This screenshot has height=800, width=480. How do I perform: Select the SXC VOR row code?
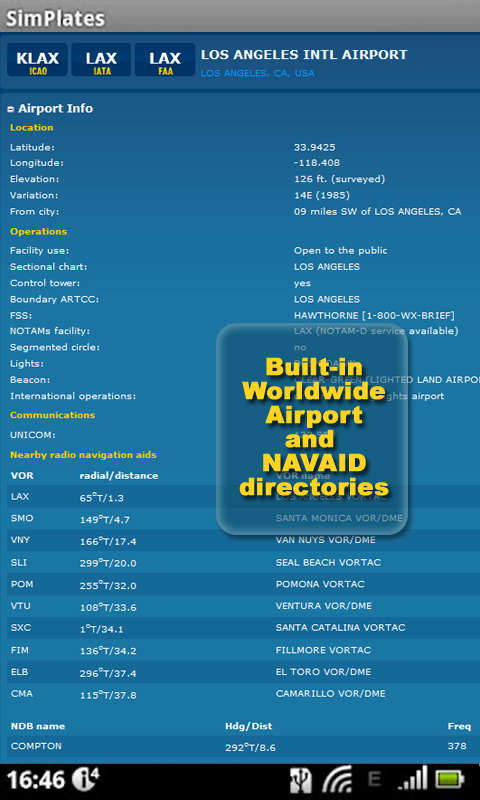click(21, 628)
